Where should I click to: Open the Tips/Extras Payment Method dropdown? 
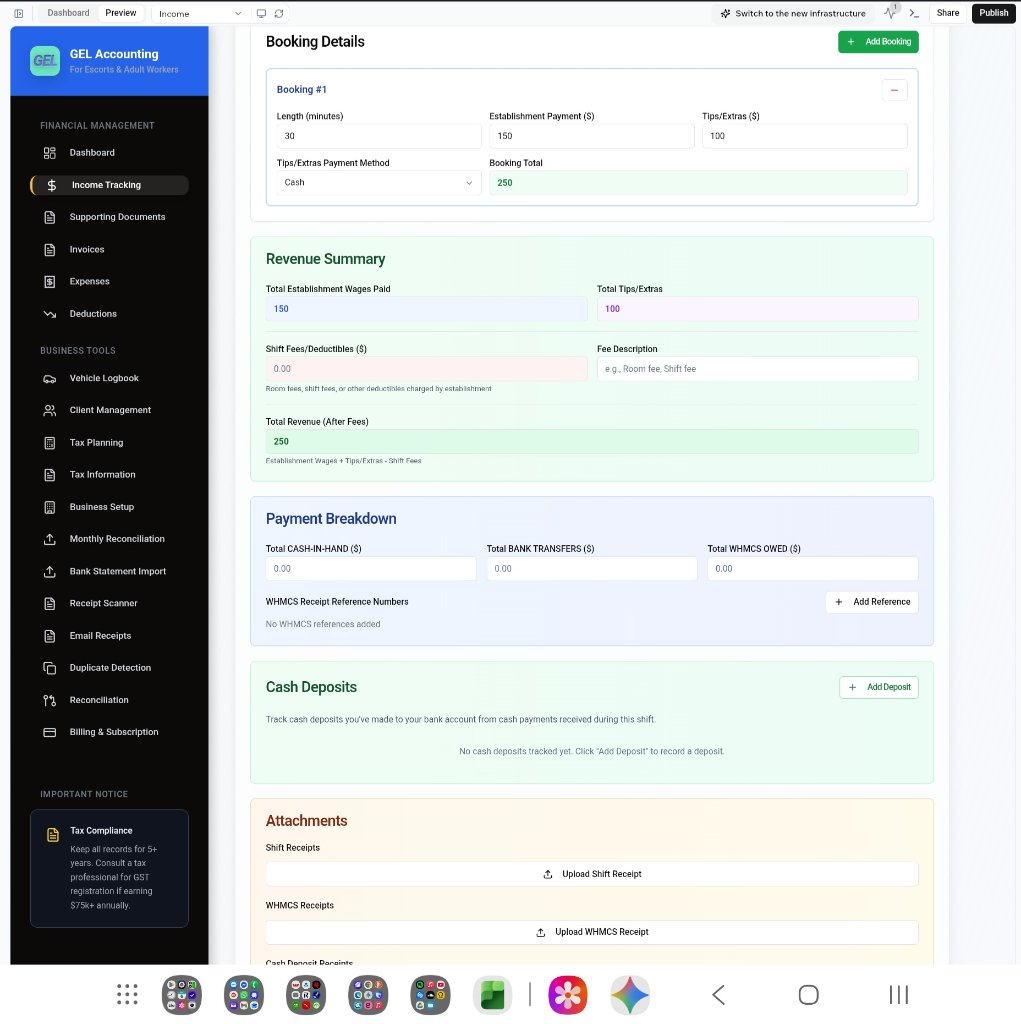377,183
